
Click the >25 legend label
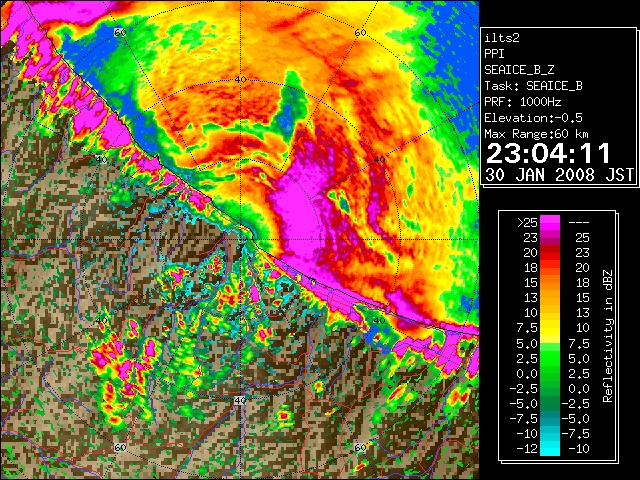(527, 222)
